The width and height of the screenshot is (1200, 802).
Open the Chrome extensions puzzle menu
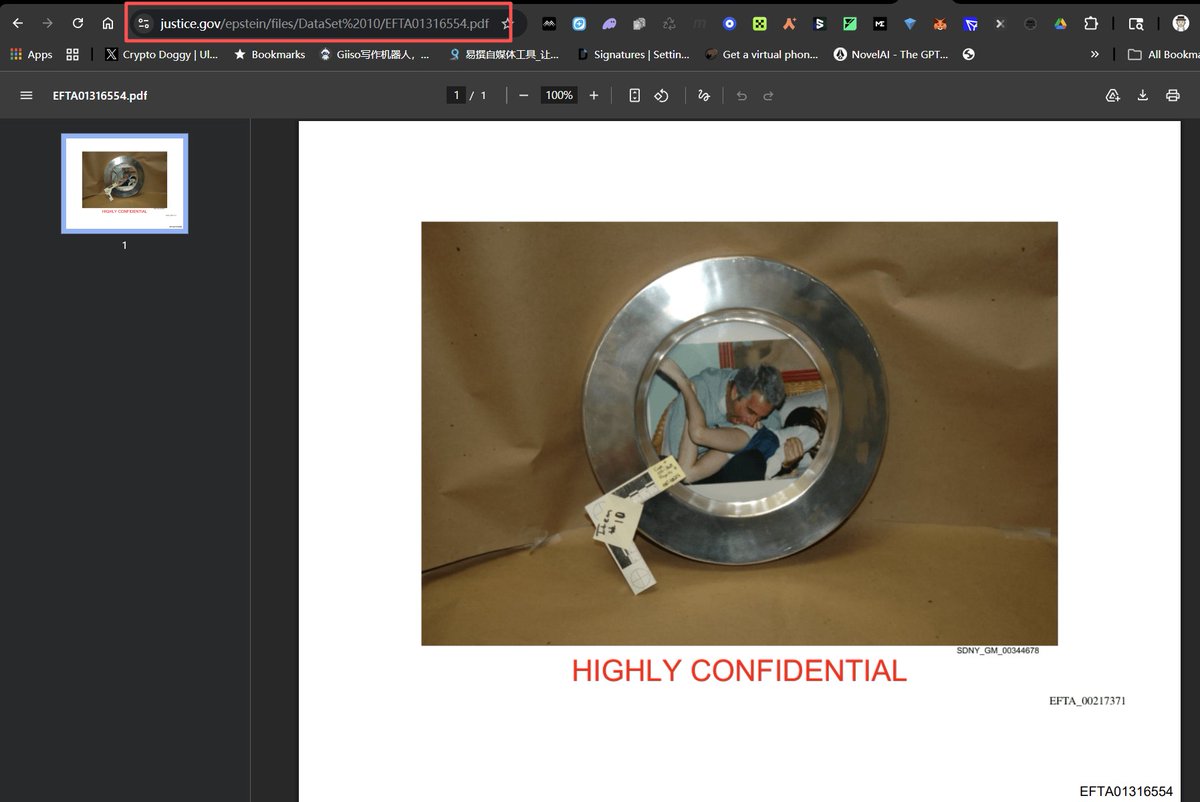pyautogui.click(x=1091, y=23)
